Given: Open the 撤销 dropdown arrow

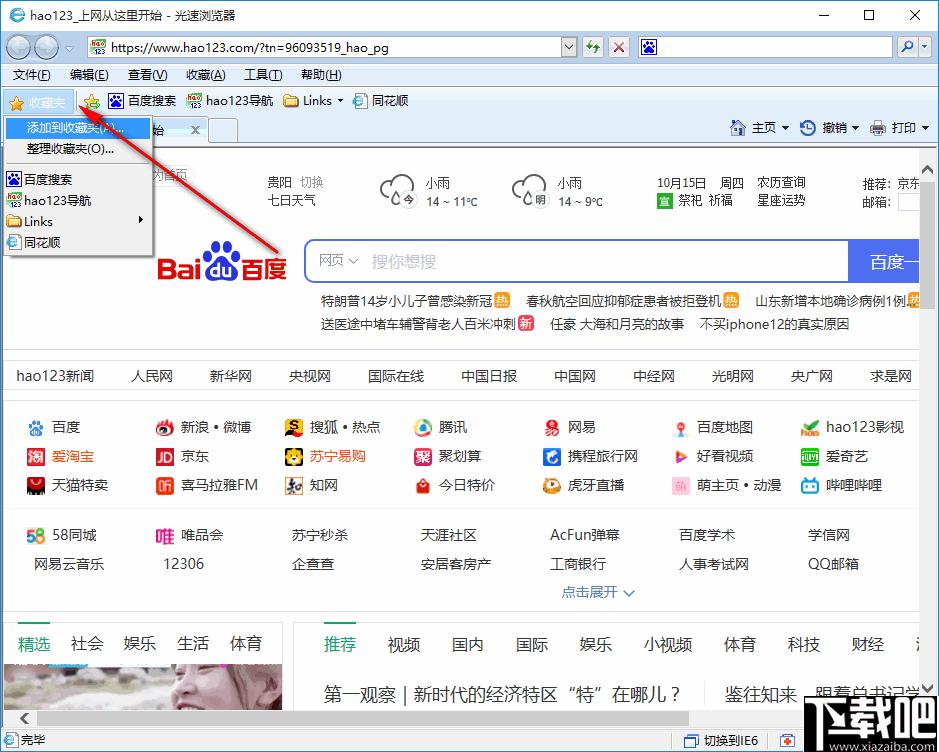Looking at the screenshot, I should [855, 128].
